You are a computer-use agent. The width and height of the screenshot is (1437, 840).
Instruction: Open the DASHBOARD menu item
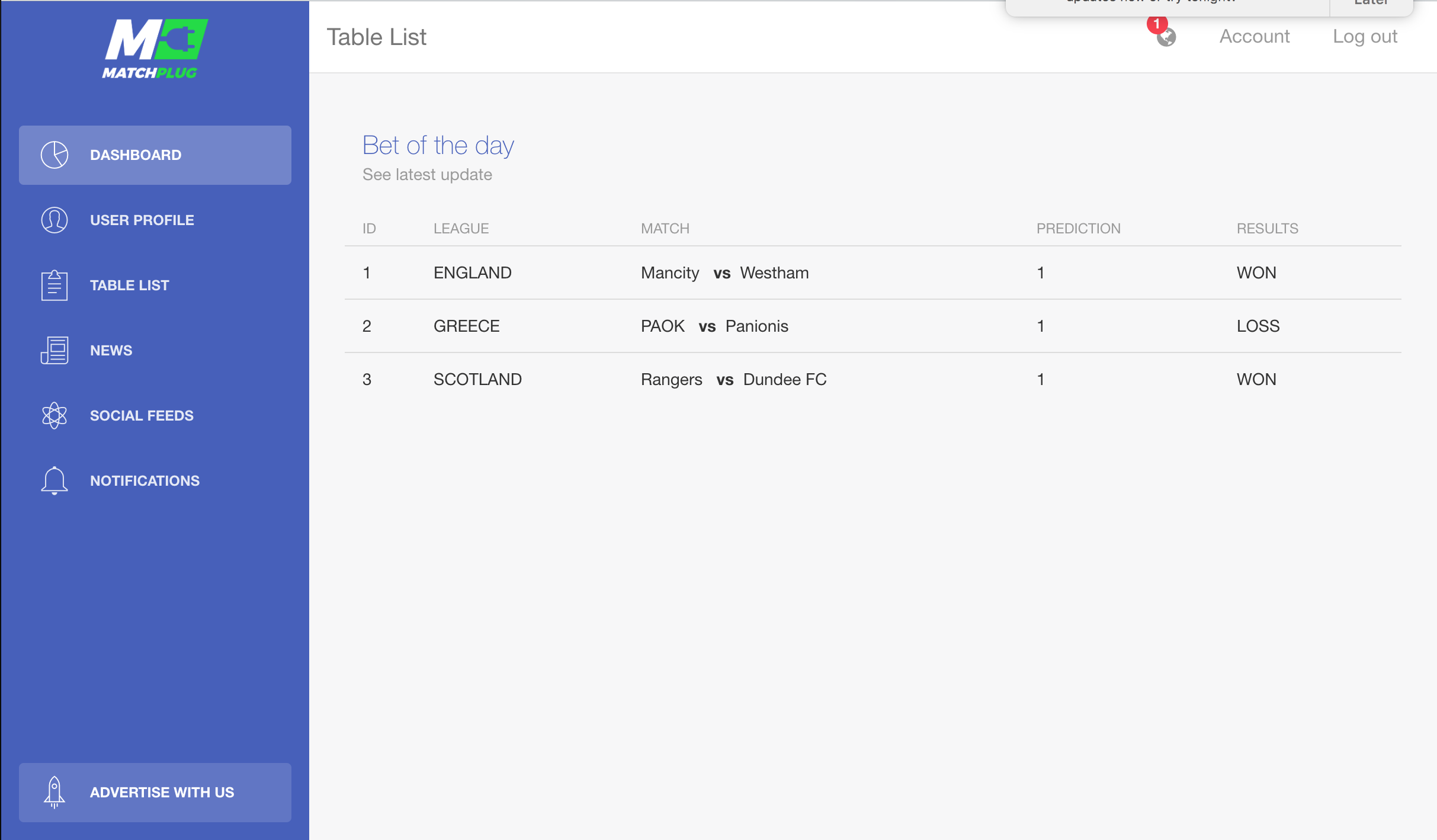pos(155,155)
